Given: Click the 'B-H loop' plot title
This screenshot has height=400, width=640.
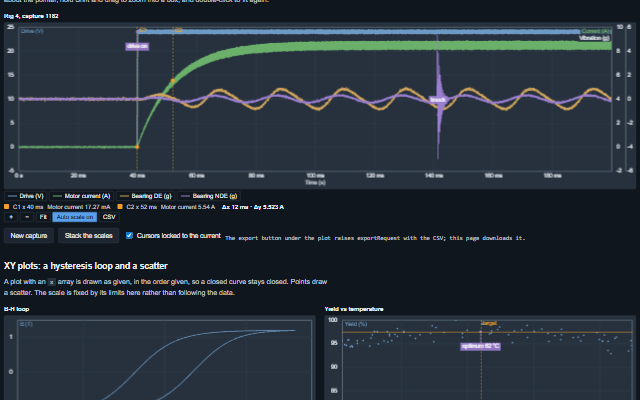Looking at the screenshot, I should pyautogui.click(x=16, y=309).
